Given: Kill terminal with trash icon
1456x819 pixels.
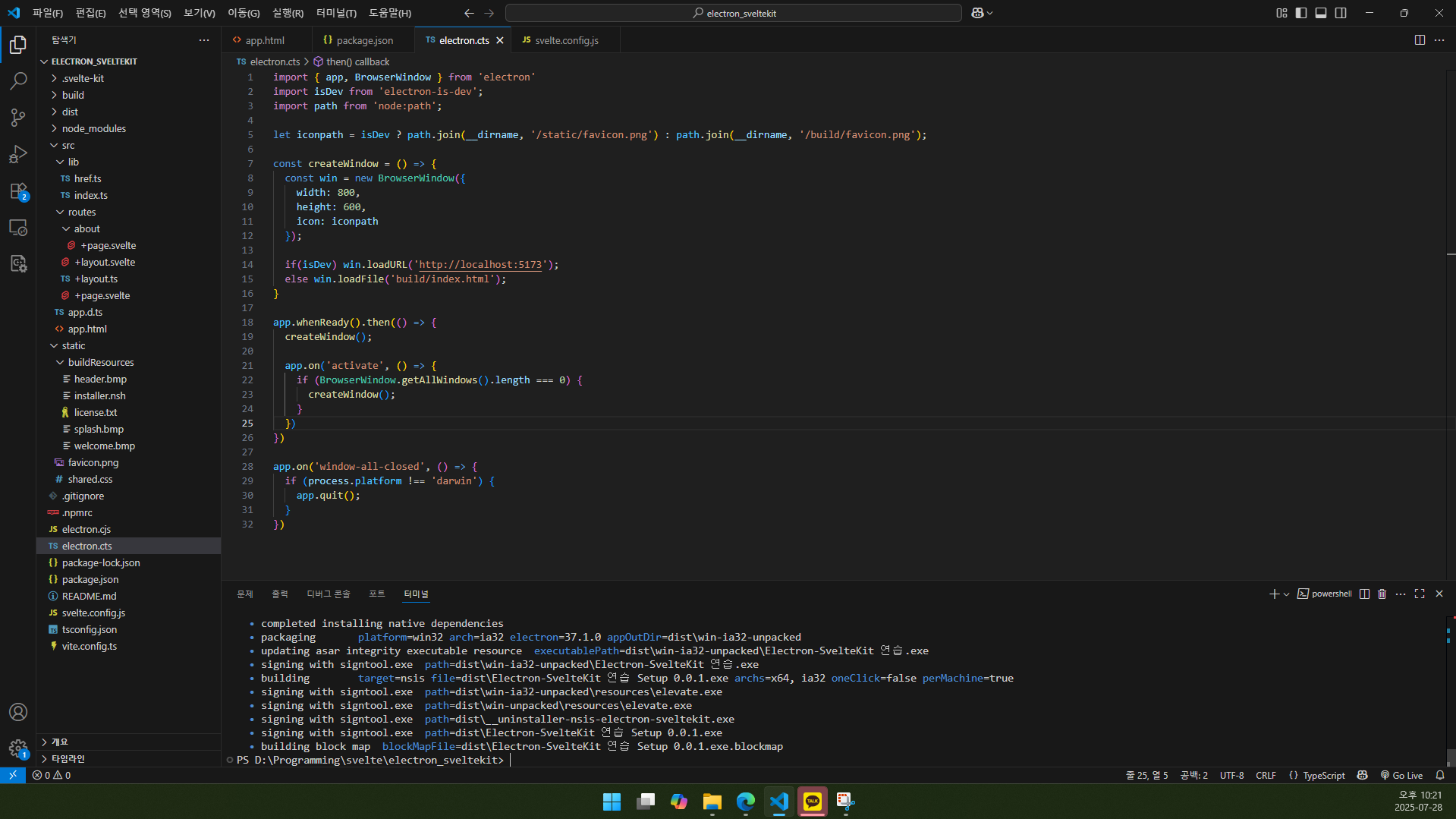Looking at the screenshot, I should pyautogui.click(x=1382, y=594).
